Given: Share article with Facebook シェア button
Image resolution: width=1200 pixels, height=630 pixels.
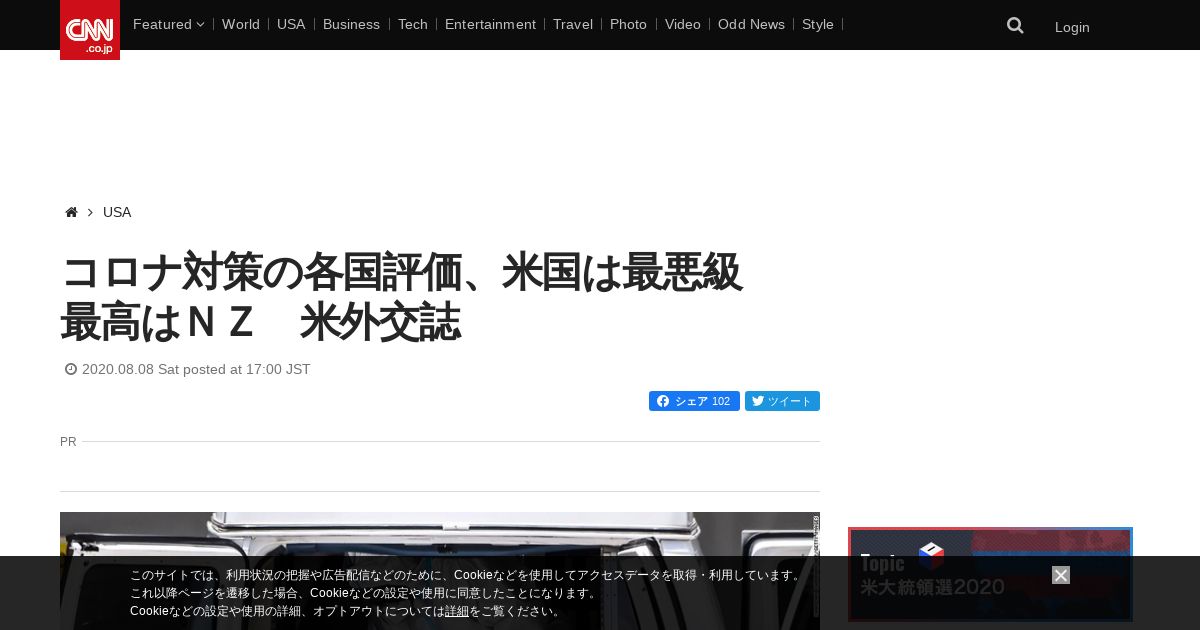Looking at the screenshot, I should [694, 401].
